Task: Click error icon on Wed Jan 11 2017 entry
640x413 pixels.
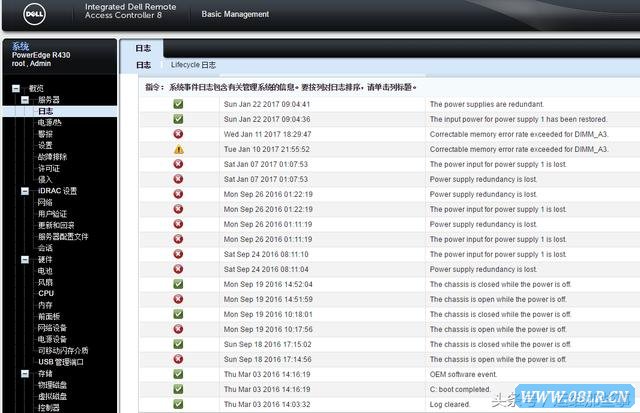Action: pos(178,134)
